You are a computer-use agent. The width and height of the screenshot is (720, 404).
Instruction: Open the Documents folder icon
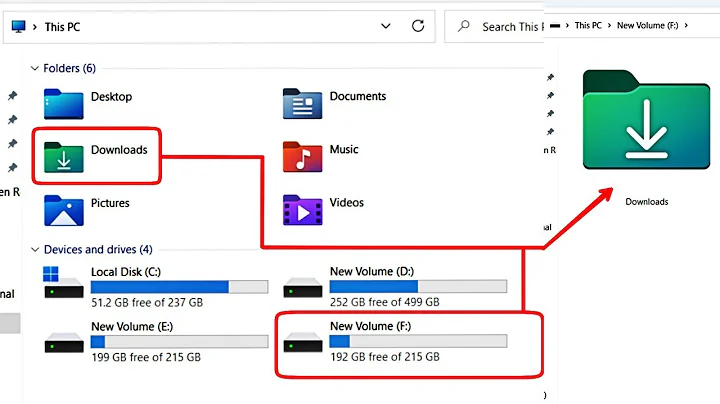click(x=302, y=104)
